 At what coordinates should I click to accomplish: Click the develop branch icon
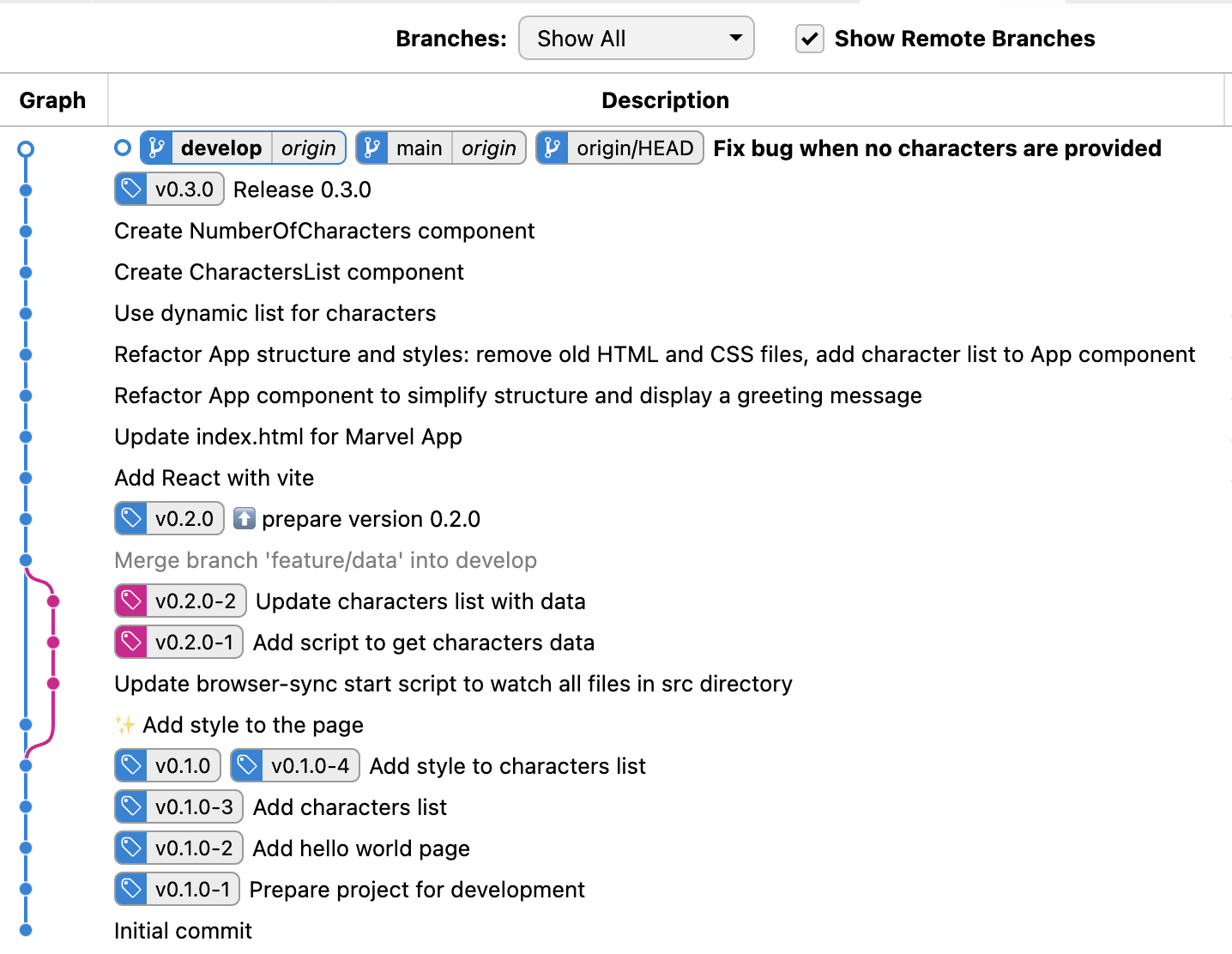coord(157,148)
